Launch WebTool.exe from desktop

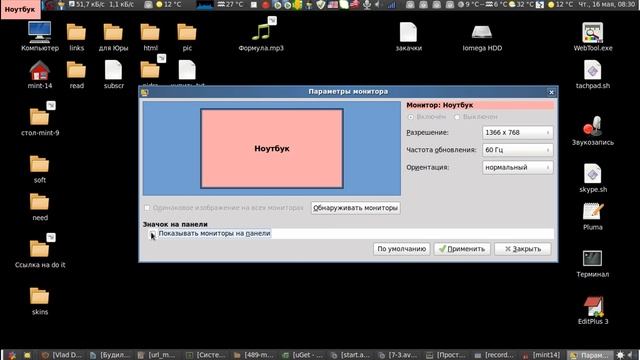point(593,33)
